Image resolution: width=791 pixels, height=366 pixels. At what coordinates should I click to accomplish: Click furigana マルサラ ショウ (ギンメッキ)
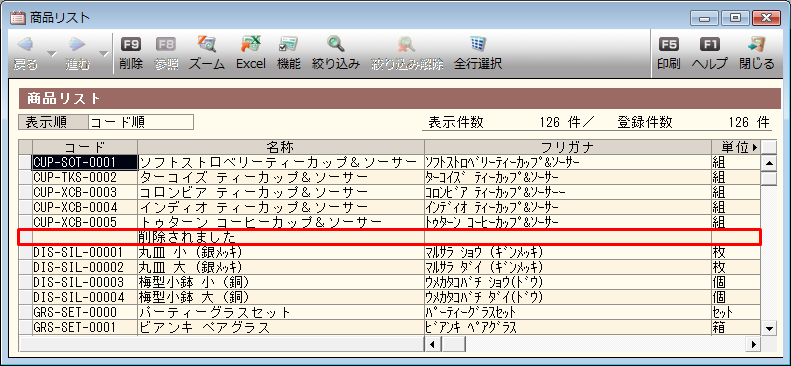click(485, 252)
